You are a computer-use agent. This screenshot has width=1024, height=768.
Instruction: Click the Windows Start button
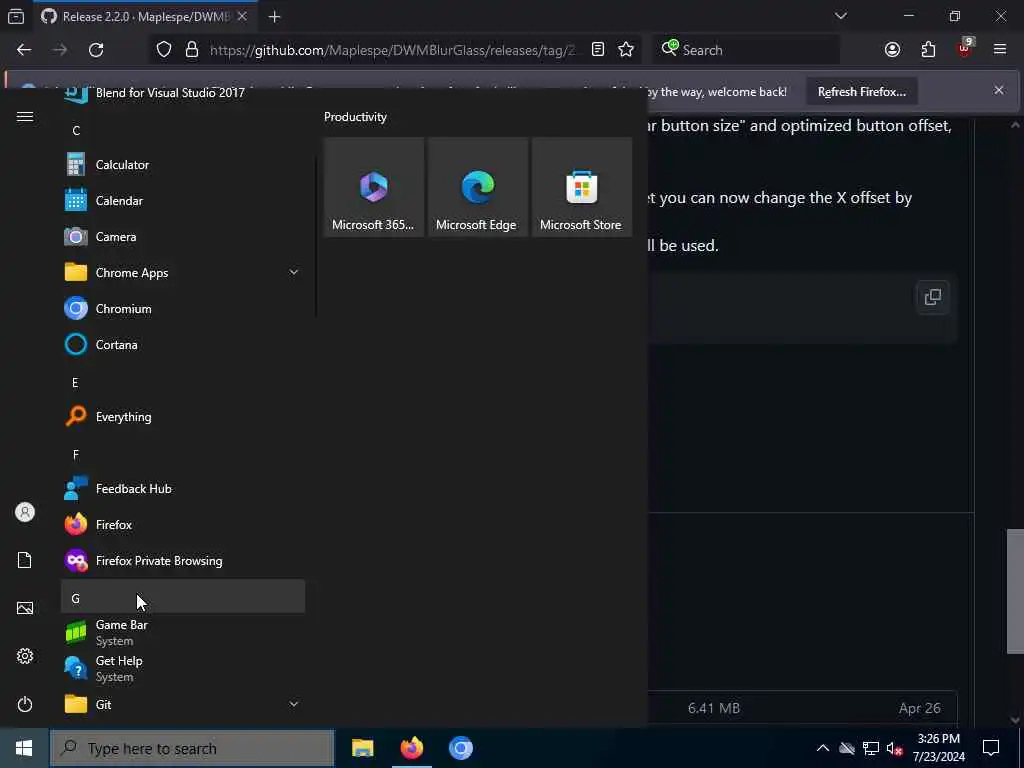pos(24,748)
